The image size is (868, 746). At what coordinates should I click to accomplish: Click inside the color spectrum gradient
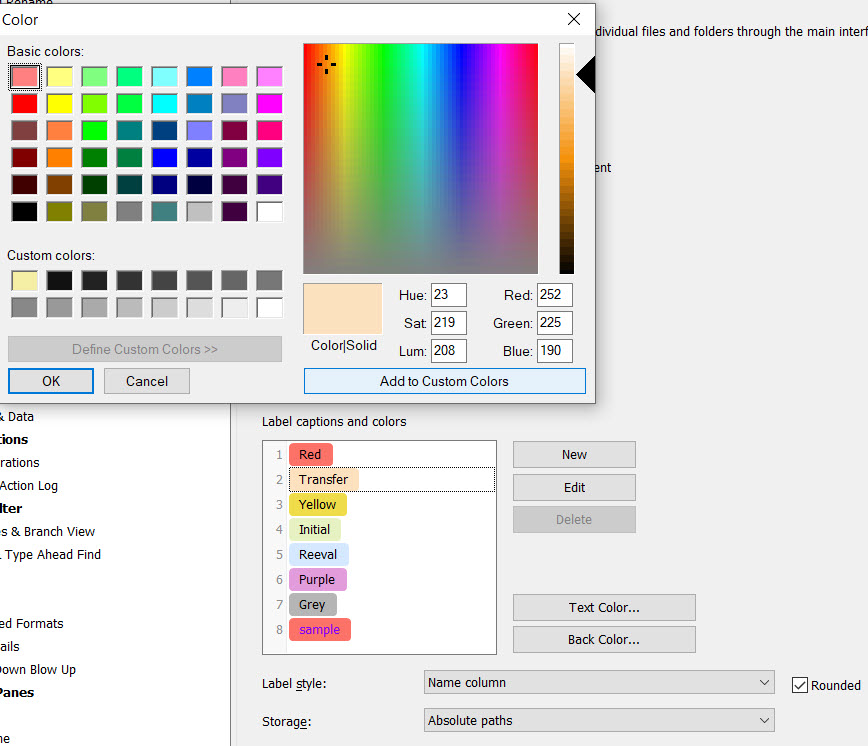point(420,158)
